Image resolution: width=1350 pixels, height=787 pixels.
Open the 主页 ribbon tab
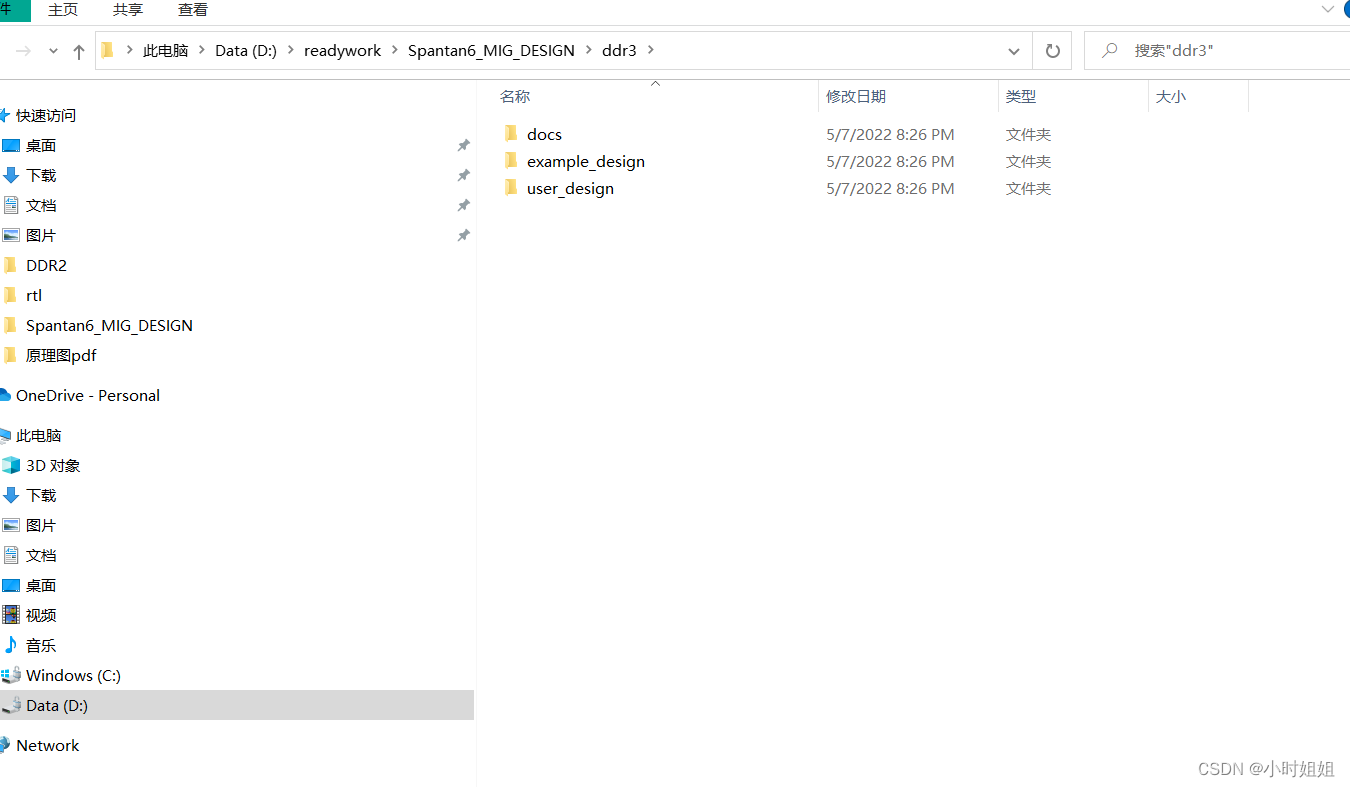[x=63, y=10]
